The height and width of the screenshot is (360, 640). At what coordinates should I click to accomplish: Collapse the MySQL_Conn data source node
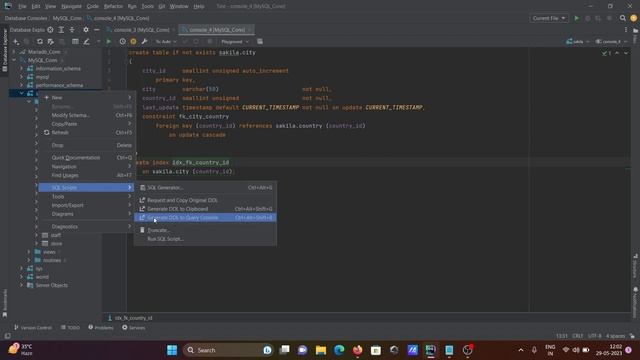tap(14, 60)
